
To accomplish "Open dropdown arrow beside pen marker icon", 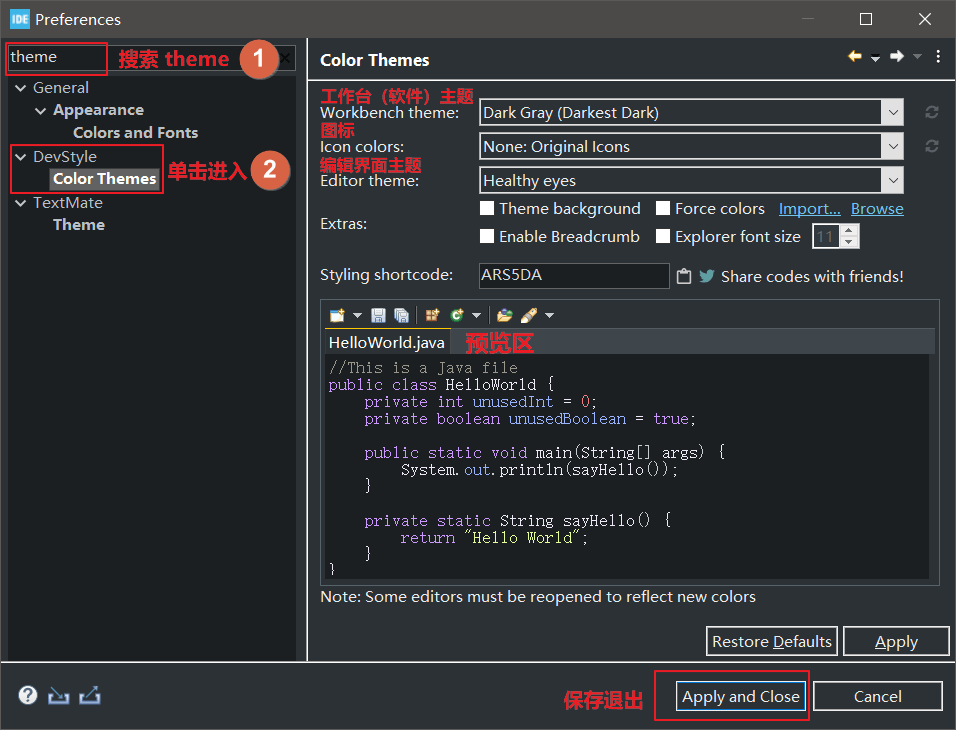I will tap(549, 315).
